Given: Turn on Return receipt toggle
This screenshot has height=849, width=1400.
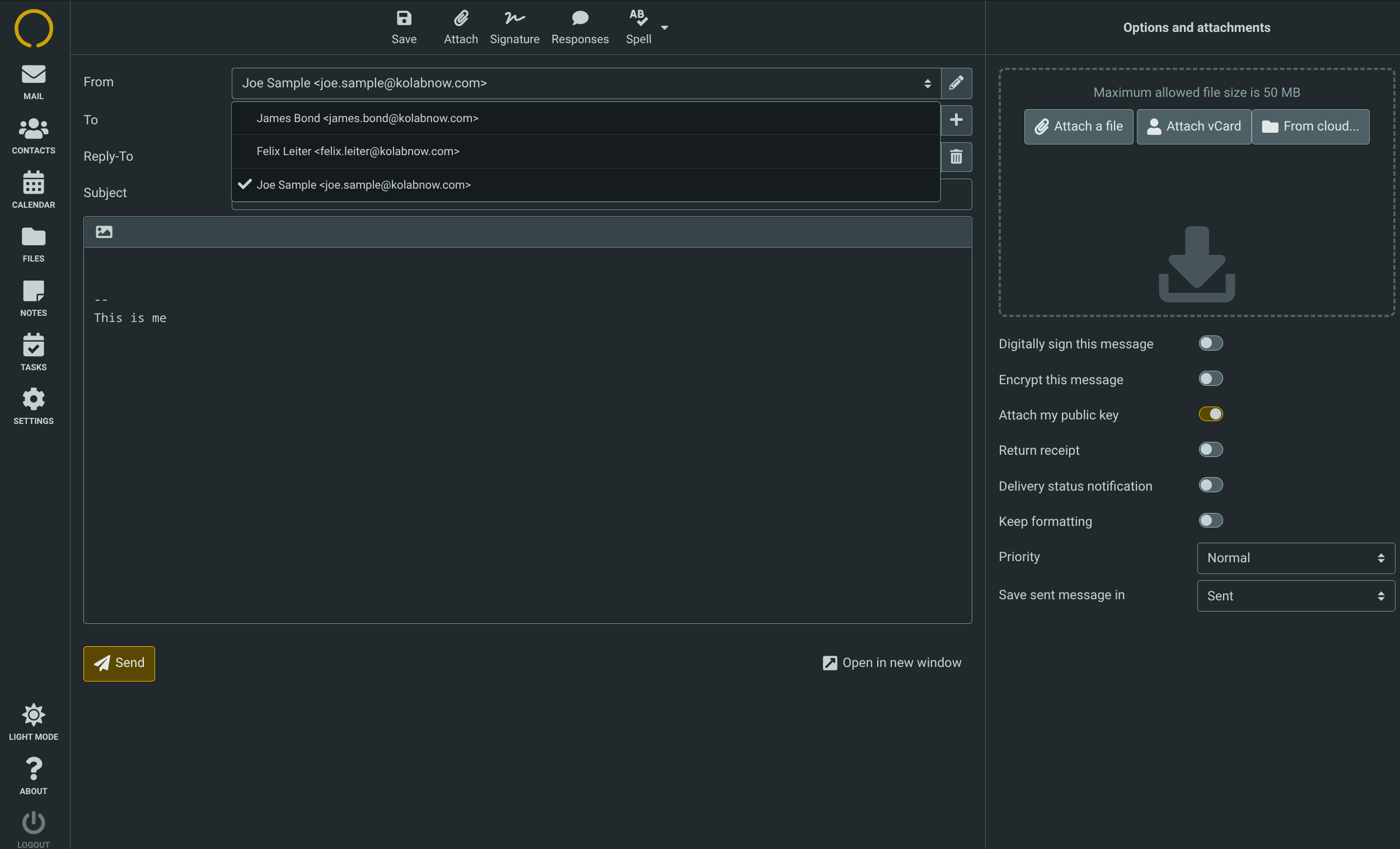Looking at the screenshot, I should [1210, 450].
